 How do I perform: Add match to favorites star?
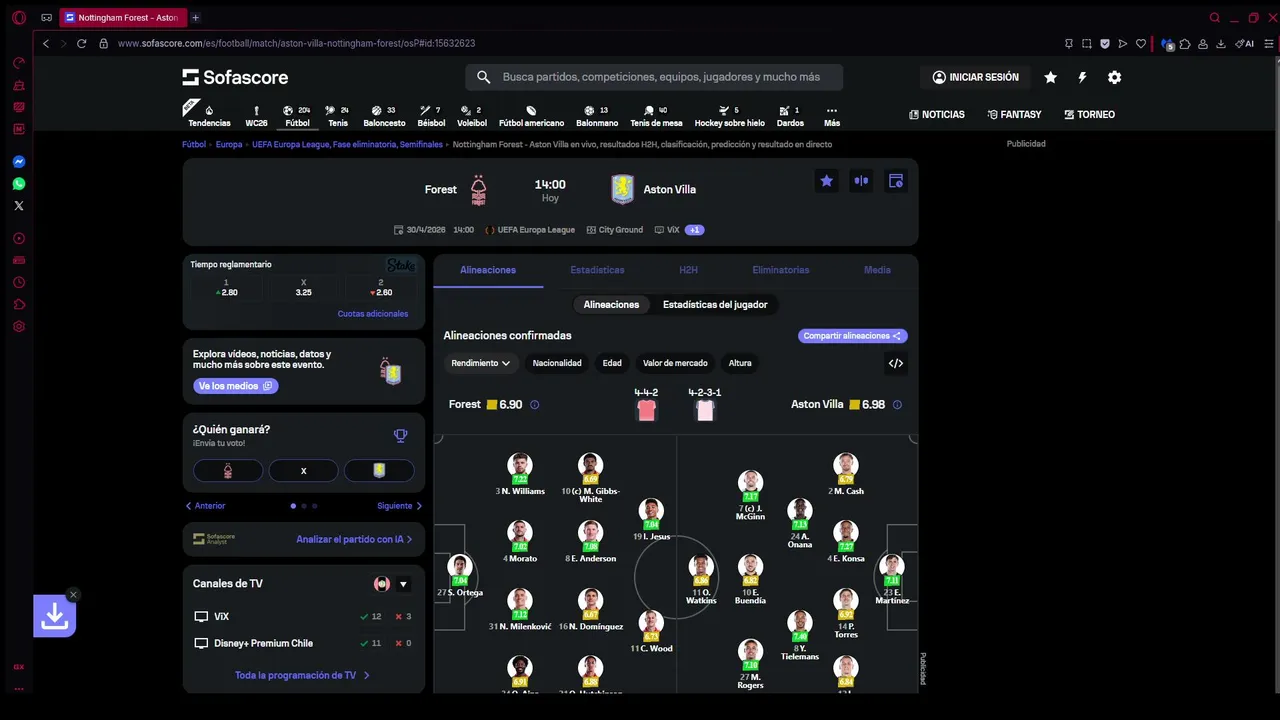coord(826,181)
